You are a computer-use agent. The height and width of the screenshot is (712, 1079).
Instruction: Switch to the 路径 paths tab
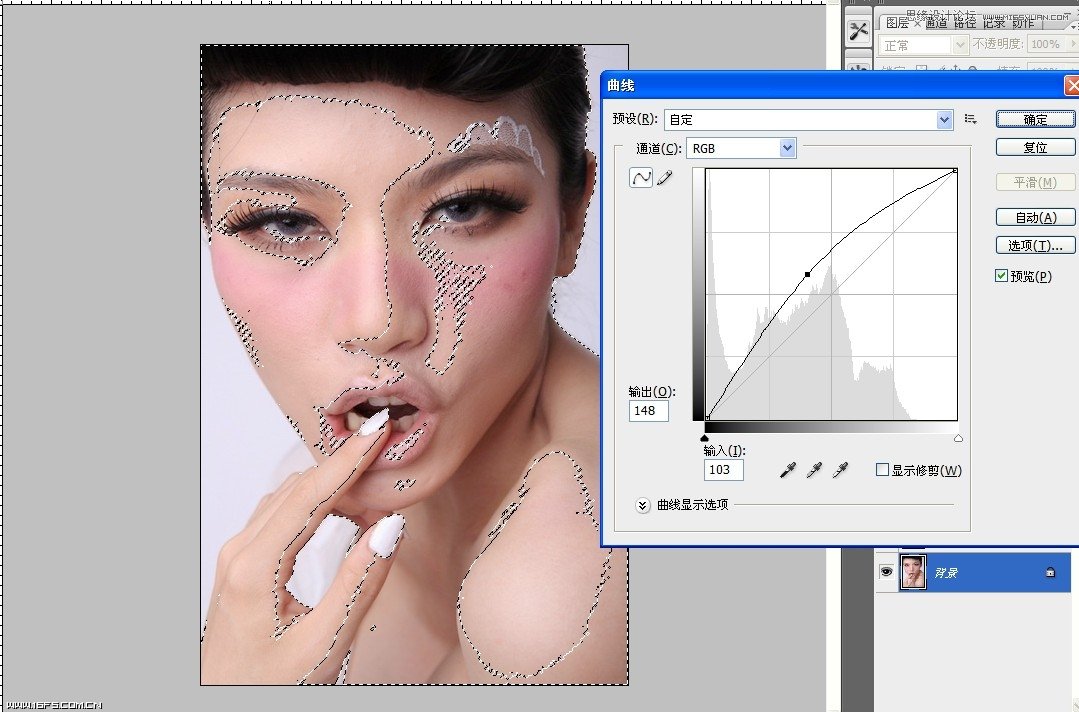coord(965,23)
